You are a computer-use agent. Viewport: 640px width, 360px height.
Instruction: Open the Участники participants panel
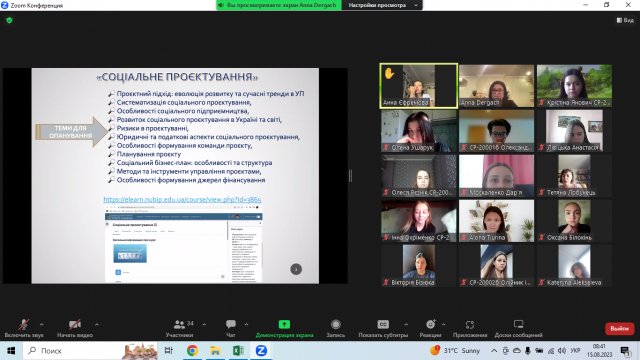180,329
